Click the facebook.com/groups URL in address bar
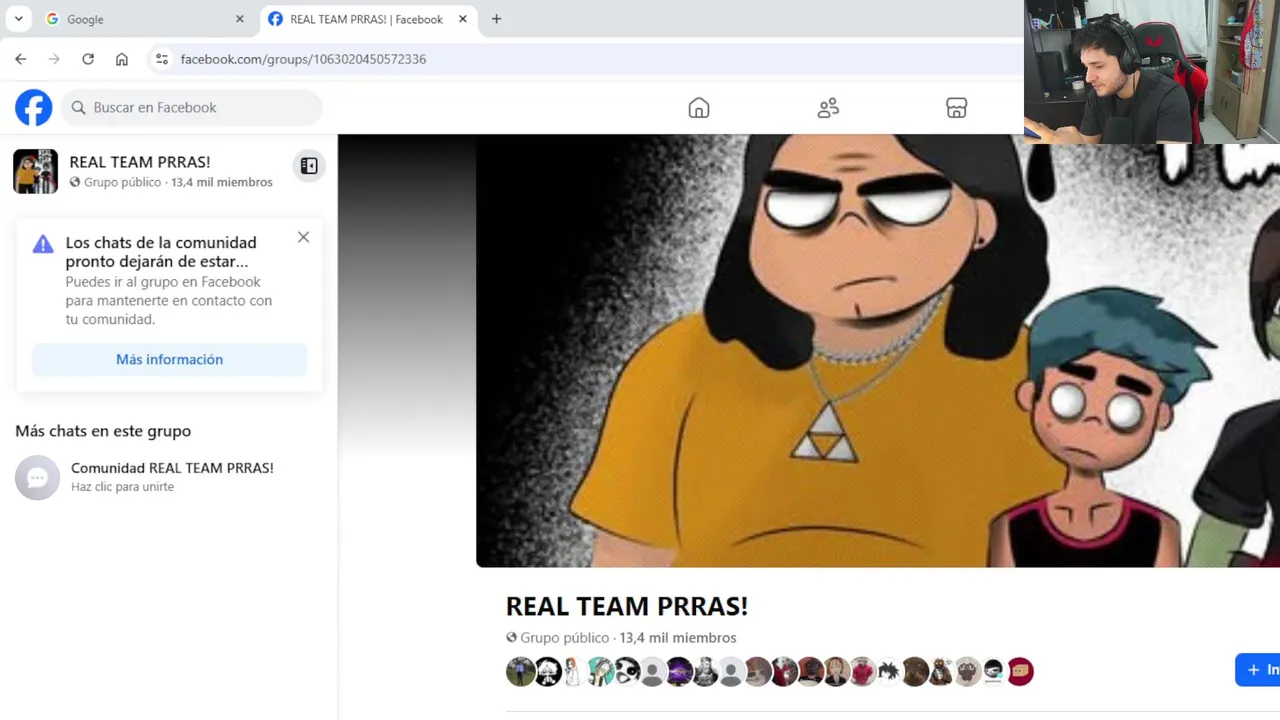The image size is (1280, 720). [303, 59]
